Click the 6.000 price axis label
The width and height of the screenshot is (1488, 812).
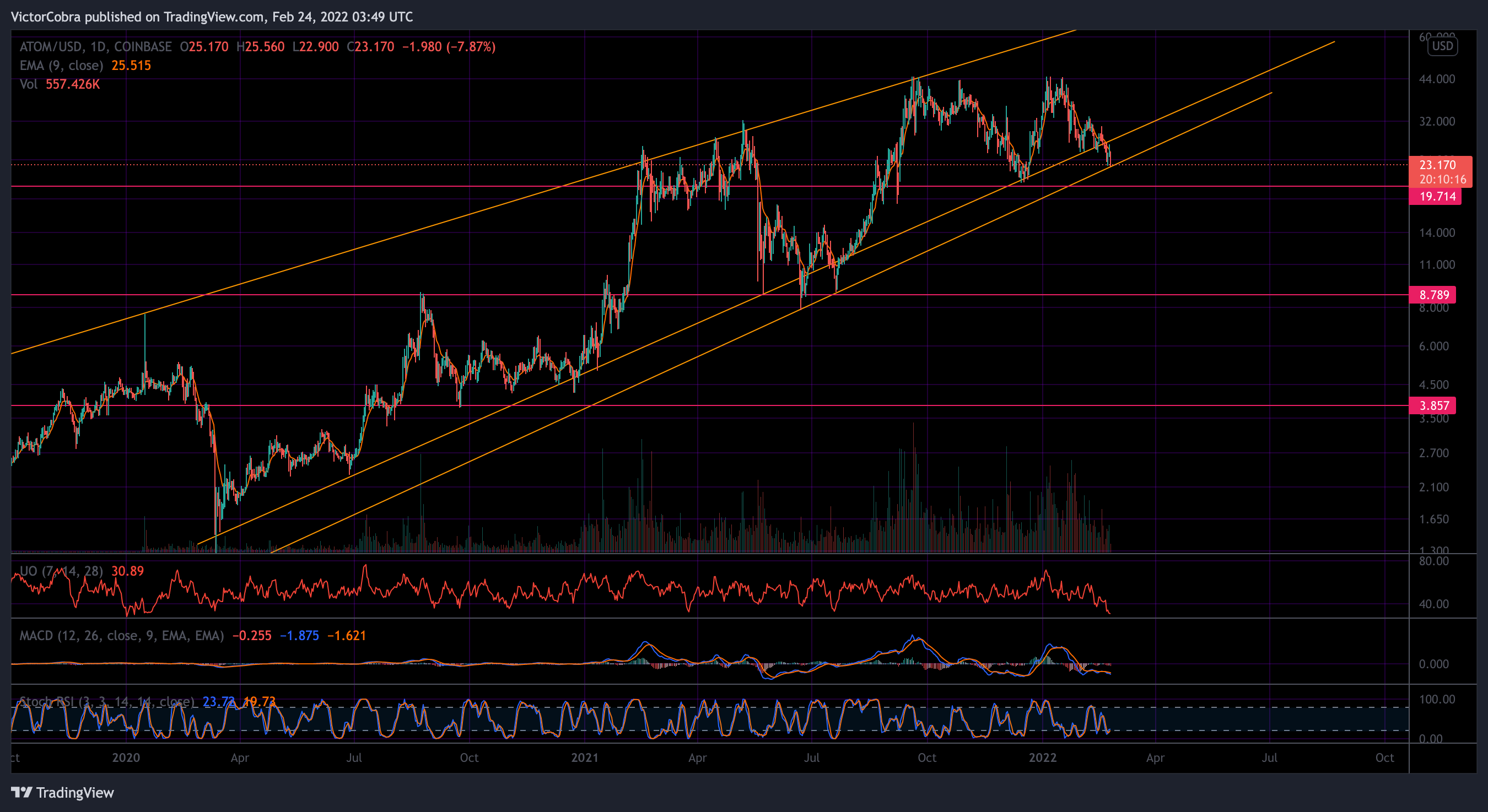coord(1433,347)
